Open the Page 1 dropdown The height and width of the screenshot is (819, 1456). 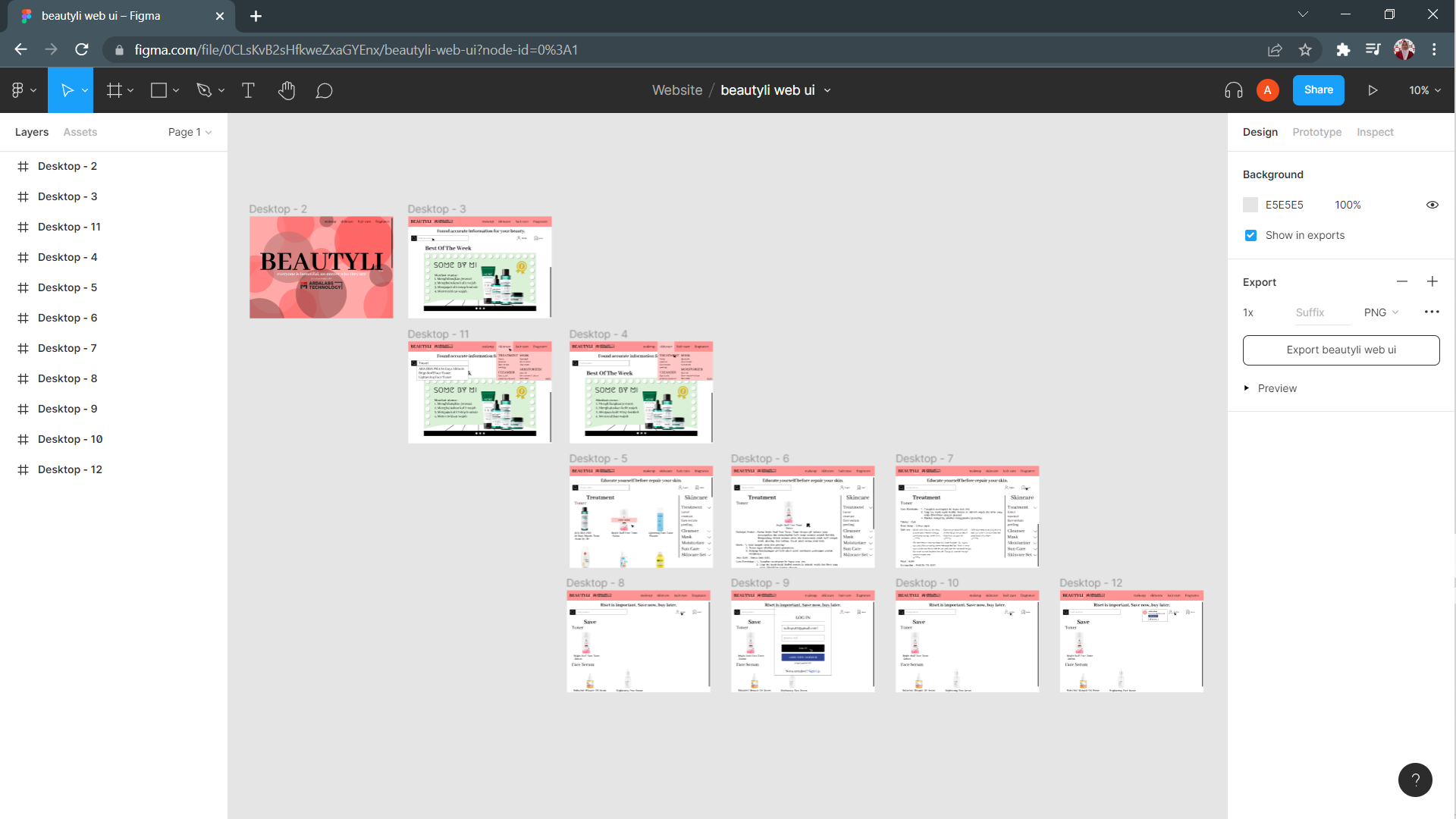coord(190,132)
